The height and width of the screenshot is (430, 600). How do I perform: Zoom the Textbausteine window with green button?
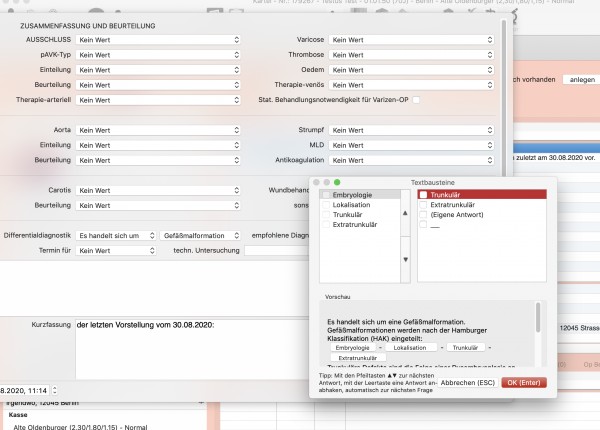(x=337, y=182)
